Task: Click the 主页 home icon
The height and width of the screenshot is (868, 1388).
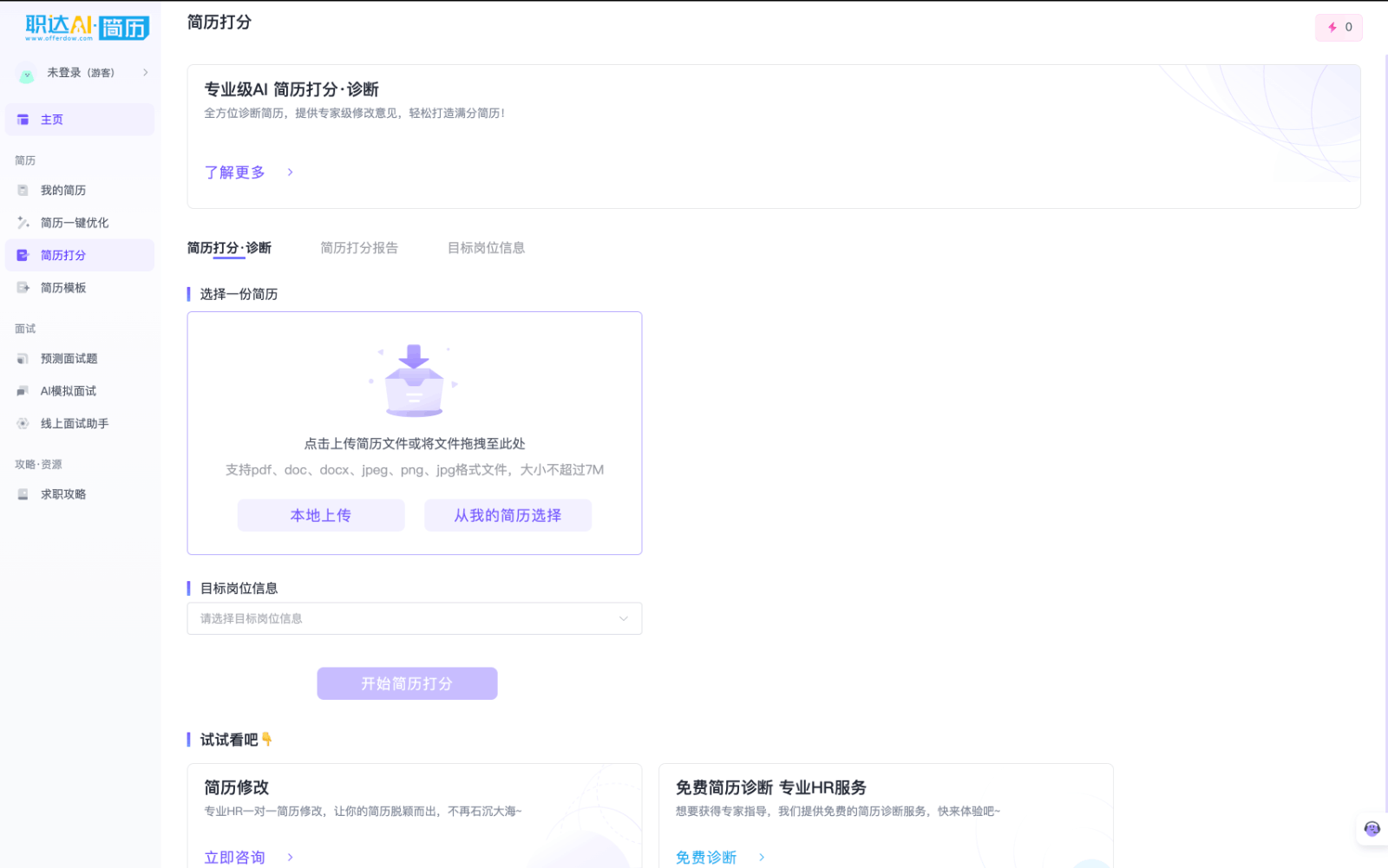Action: (23, 120)
